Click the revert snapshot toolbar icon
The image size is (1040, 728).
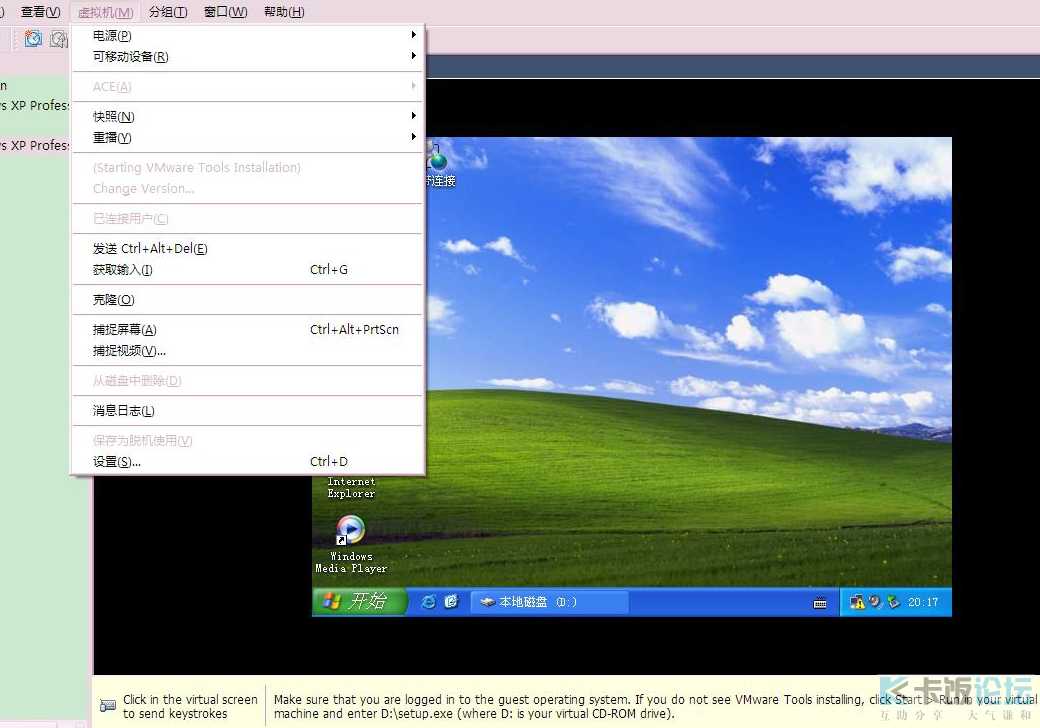coord(60,39)
